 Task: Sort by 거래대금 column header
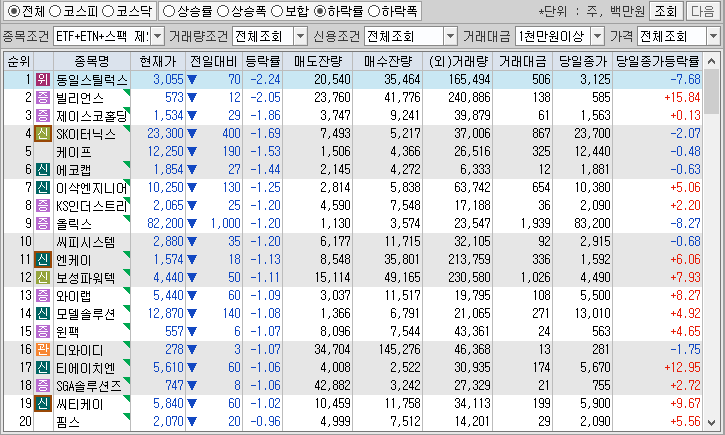pyautogui.click(x=523, y=61)
